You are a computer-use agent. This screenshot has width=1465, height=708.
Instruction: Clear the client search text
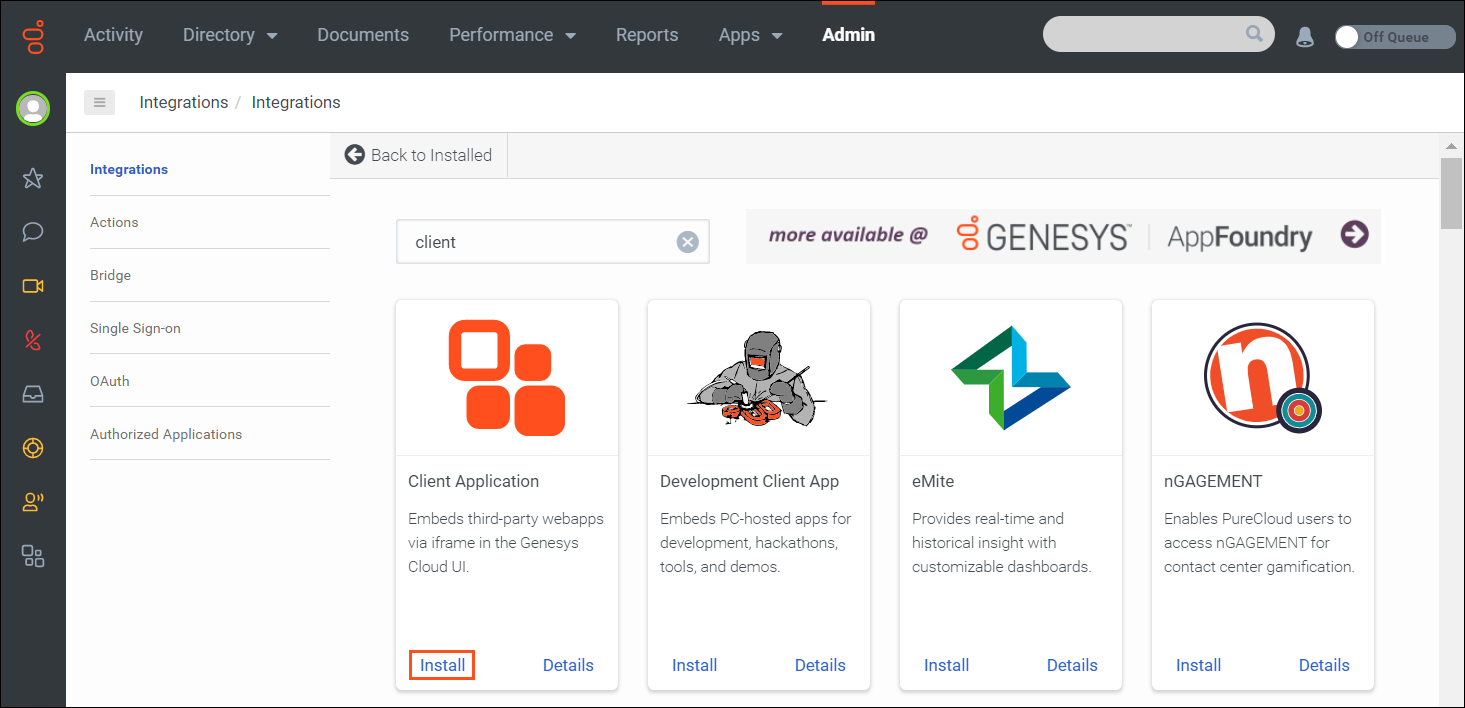click(687, 242)
